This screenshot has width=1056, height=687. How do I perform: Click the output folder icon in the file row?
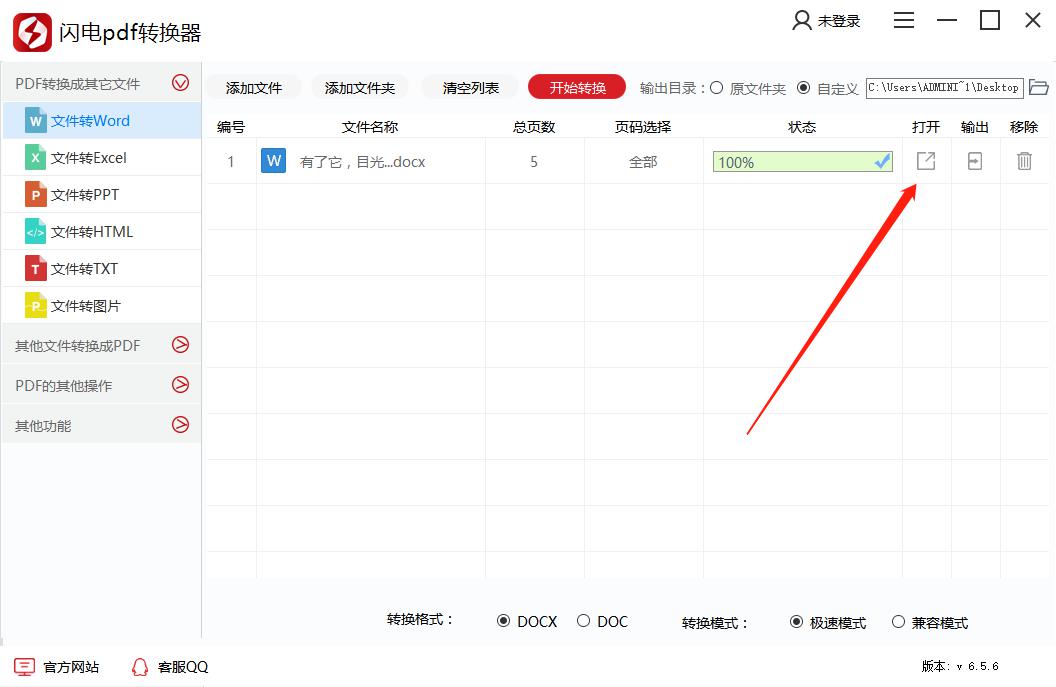pos(975,161)
